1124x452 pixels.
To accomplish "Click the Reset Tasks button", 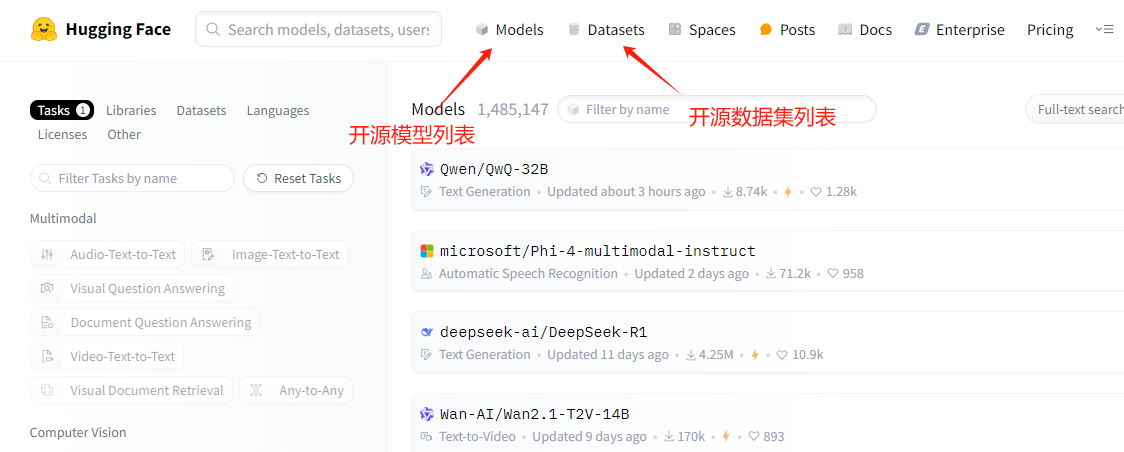I will 298,178.
